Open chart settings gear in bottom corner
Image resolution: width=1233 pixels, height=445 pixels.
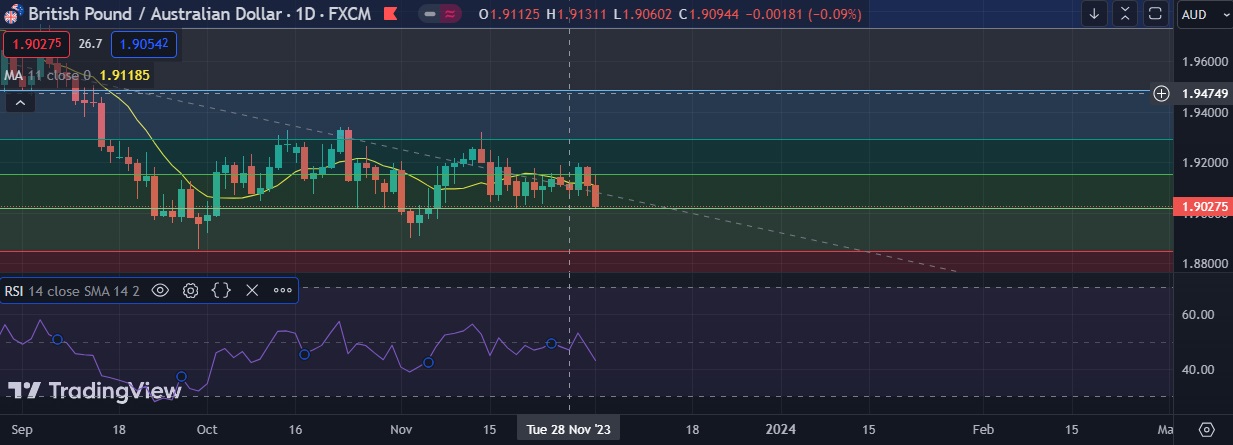[x=1206, y=429]
